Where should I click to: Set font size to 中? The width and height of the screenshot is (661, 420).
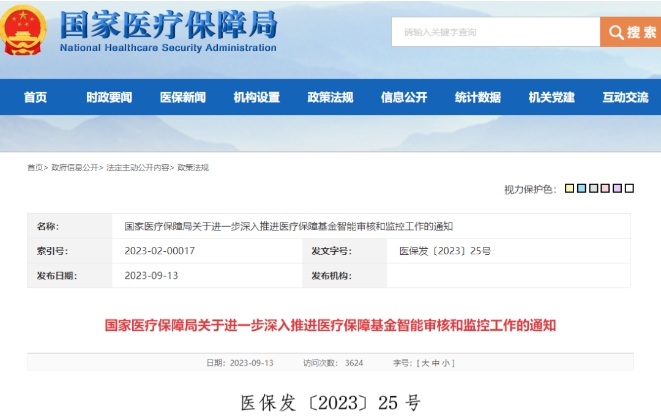tap(435, 363)
